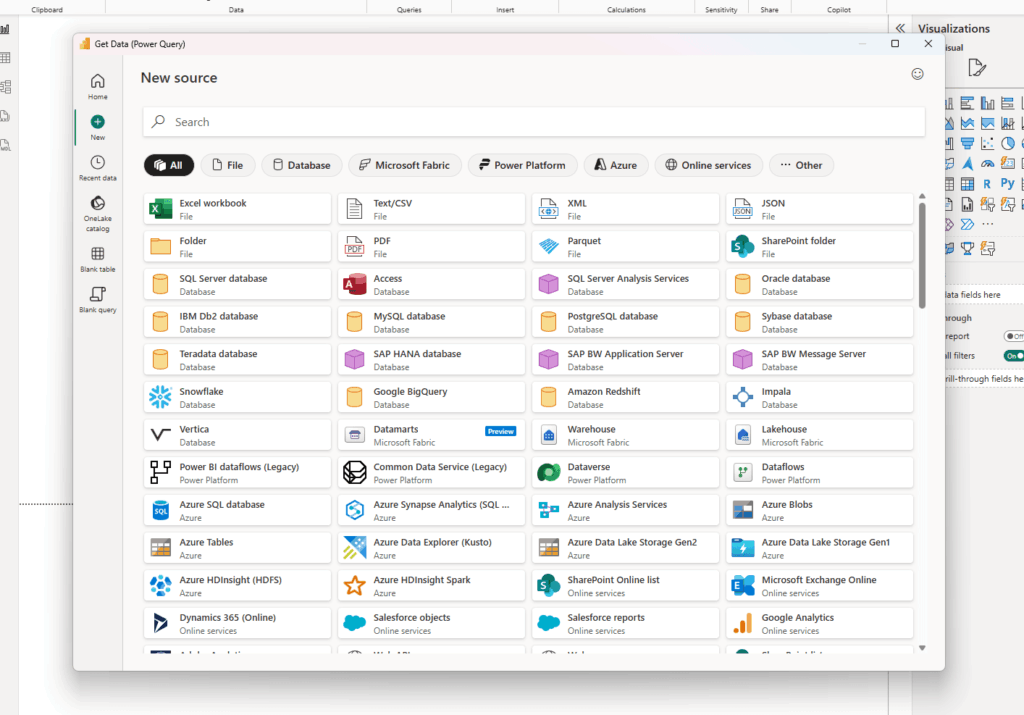The height and width of the screenshot is (715, 1024).
Task: Open the OneLake catalog sidebar item
Action: pos(97,214)
